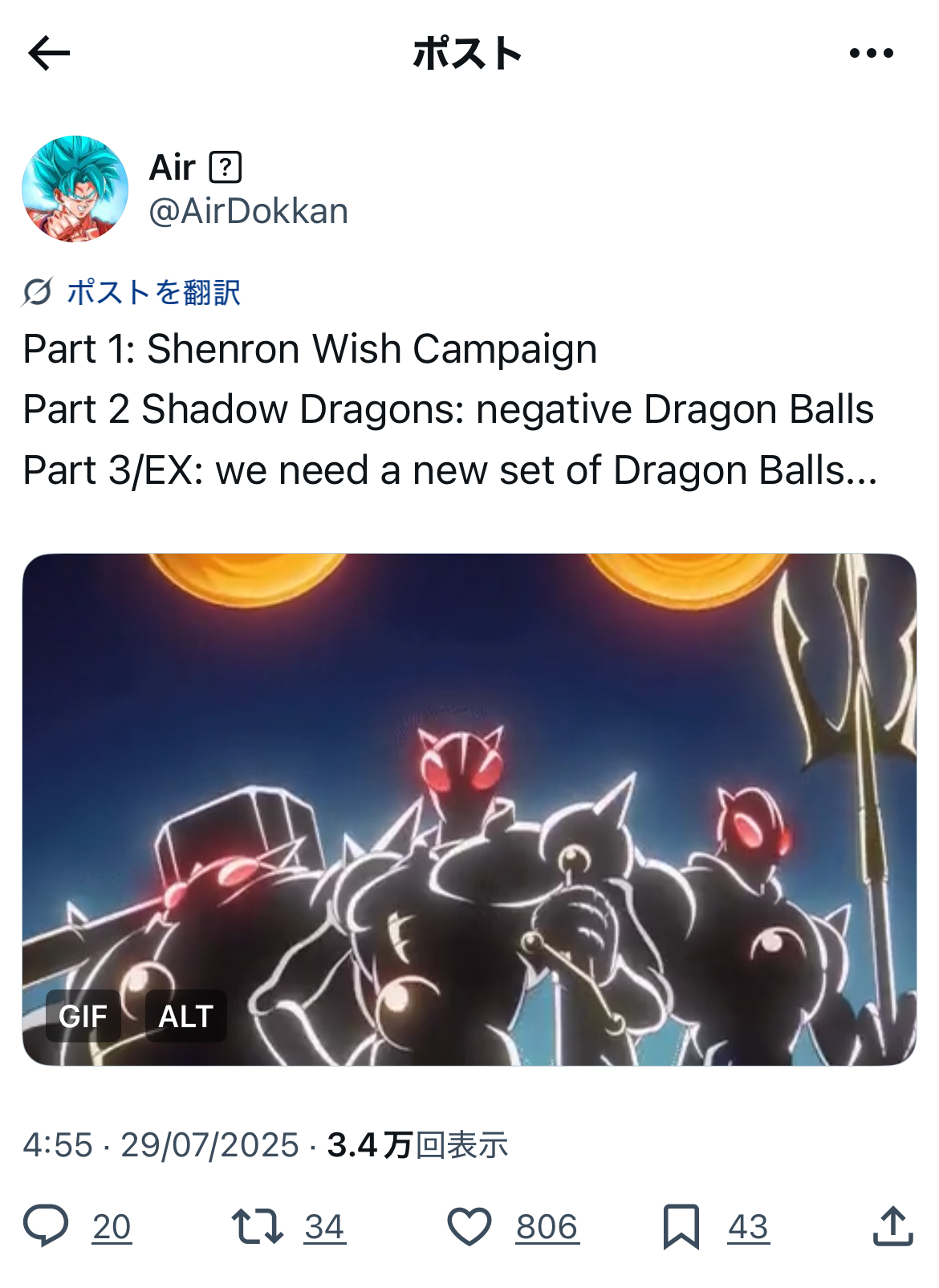Viewport: 939px width, 1288px height.
Task: Like the post with the heart icon
Action: click(469, 1226)
